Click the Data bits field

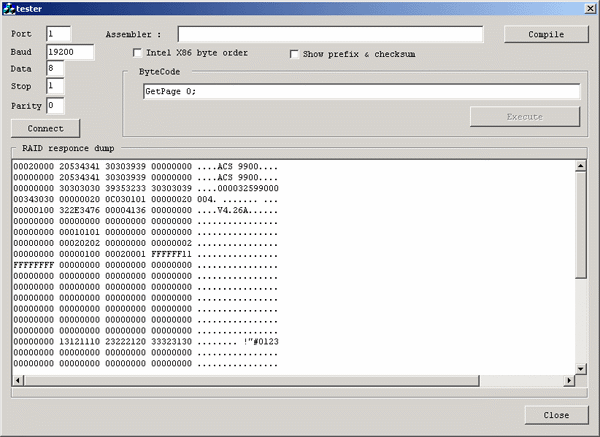(x=55, y=68)
